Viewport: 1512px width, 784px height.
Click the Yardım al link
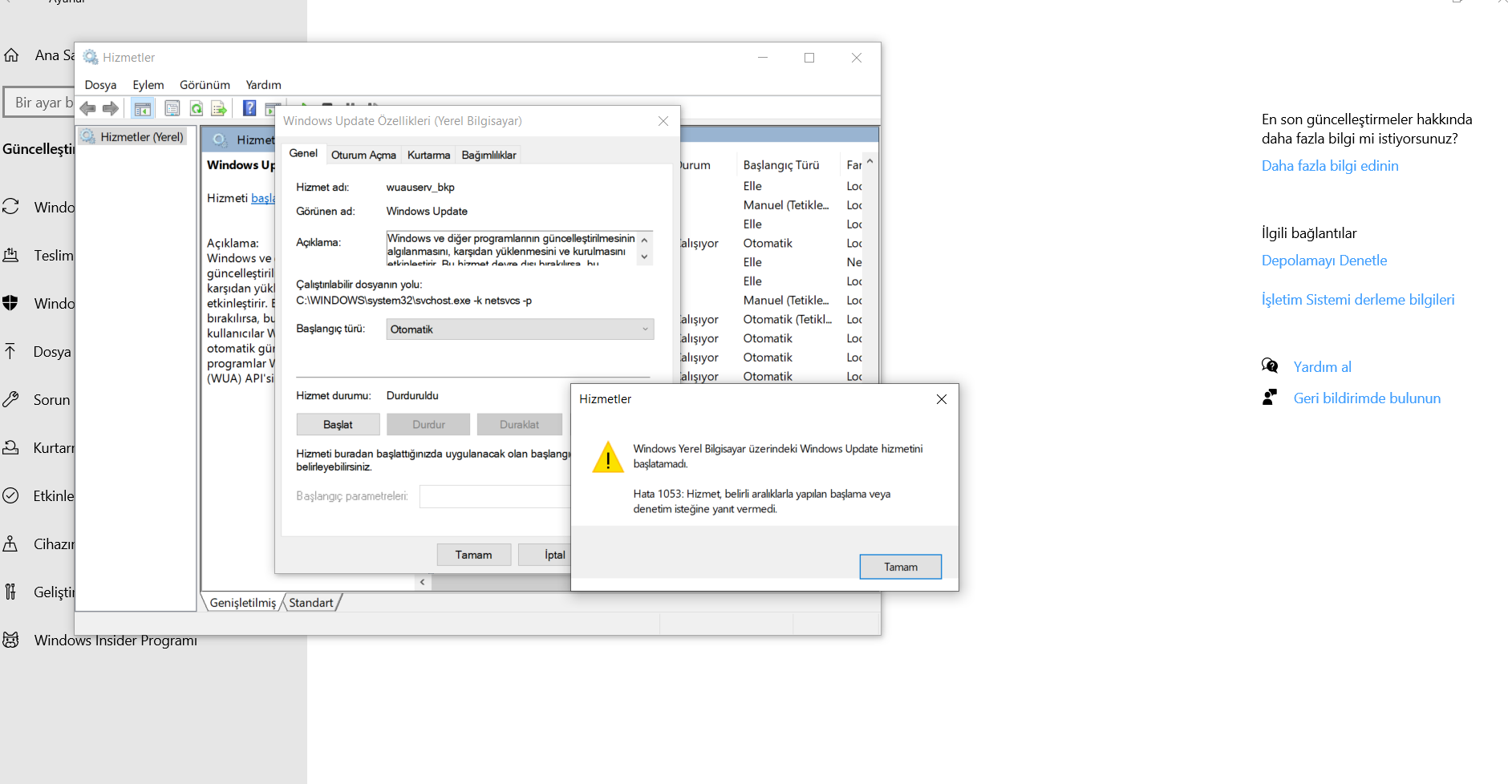pyautogui.click(x=1323, y=367)
